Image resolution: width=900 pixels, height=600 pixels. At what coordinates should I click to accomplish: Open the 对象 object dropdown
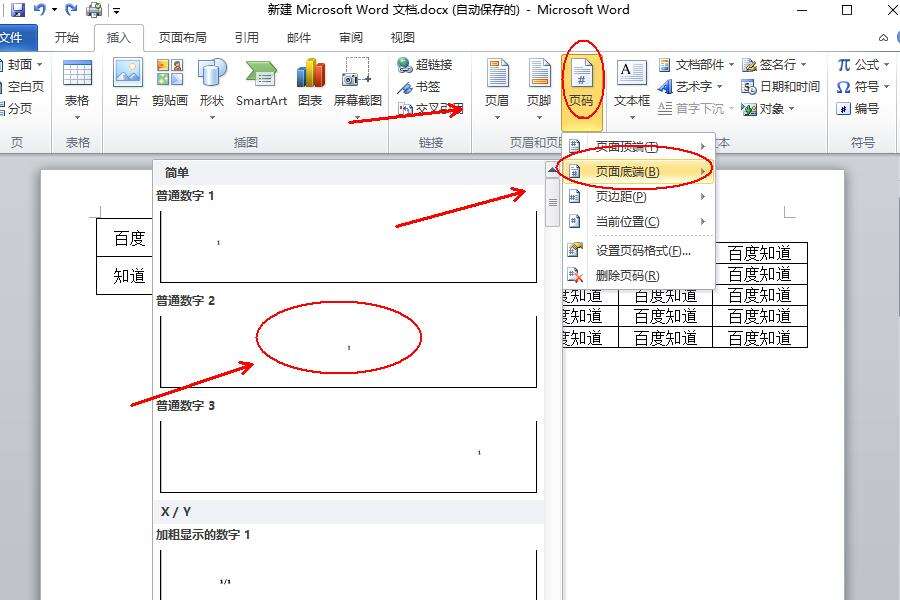tap(768, 109)
